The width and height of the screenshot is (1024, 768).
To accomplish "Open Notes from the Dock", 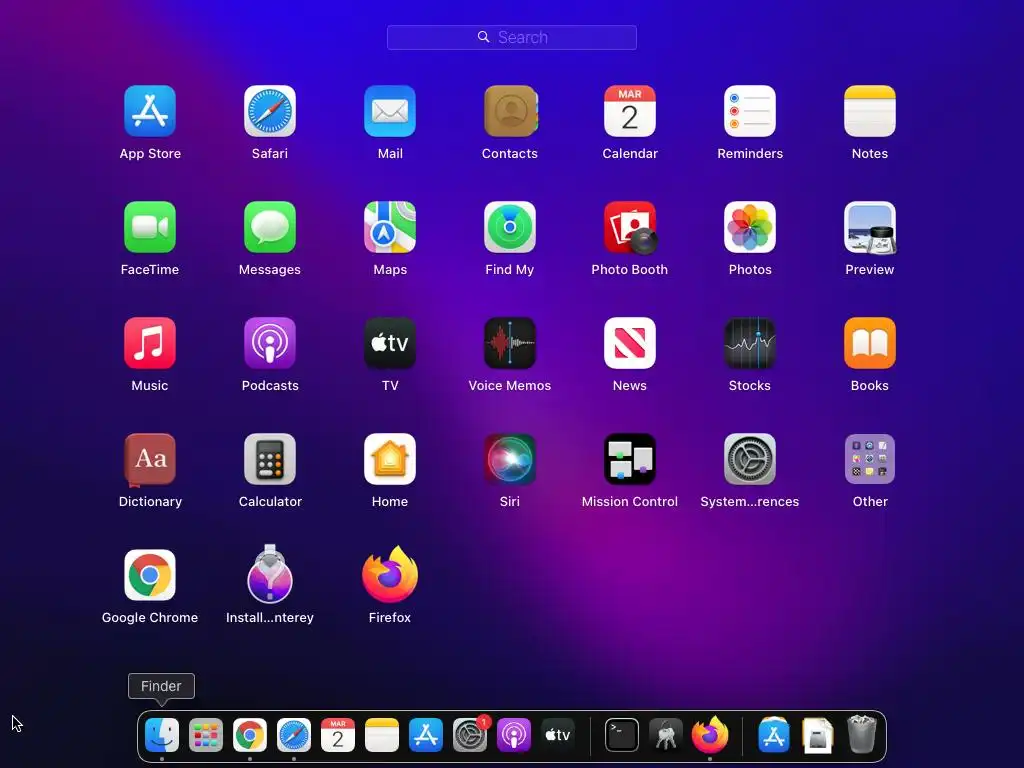I will tap(381, 735).
